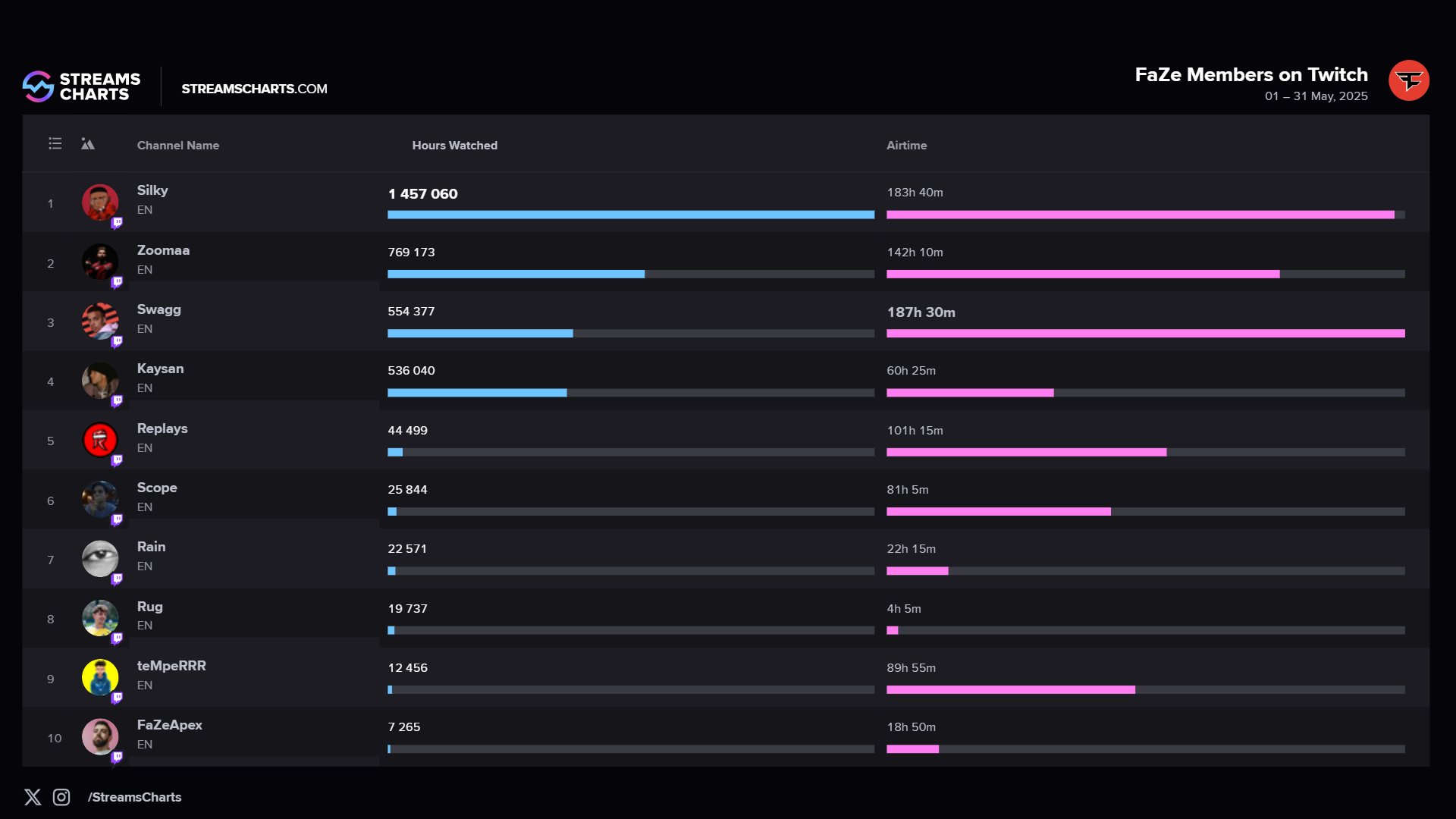Open the Zoomaa channel name
Screen dimensions: 1456x819
(163, 250)
